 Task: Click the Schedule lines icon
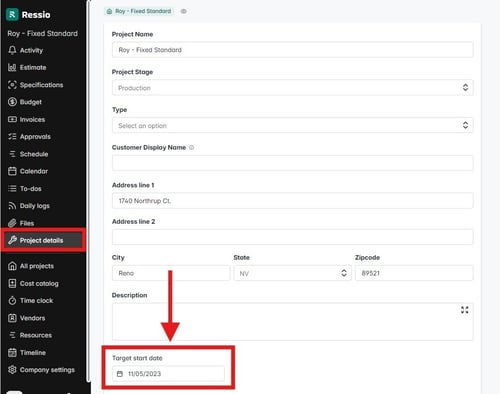(x=12, y=154)
